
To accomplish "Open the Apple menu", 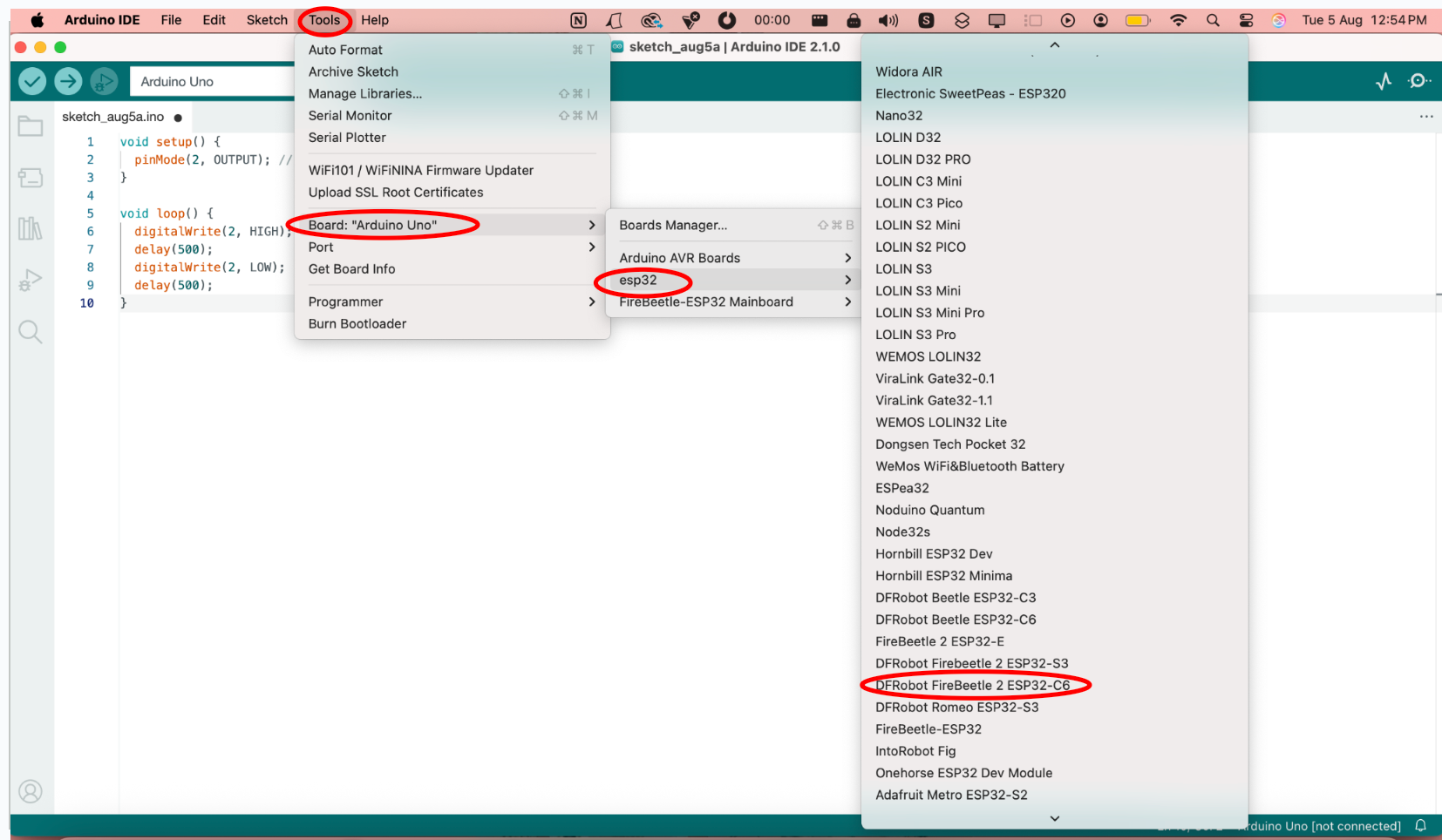I will coord(37,20).
